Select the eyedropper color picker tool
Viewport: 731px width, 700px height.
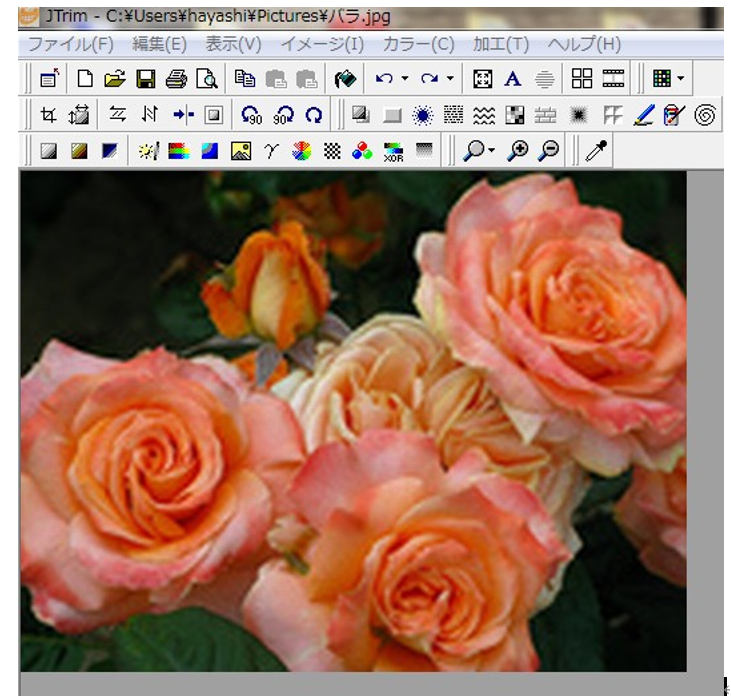596,151
